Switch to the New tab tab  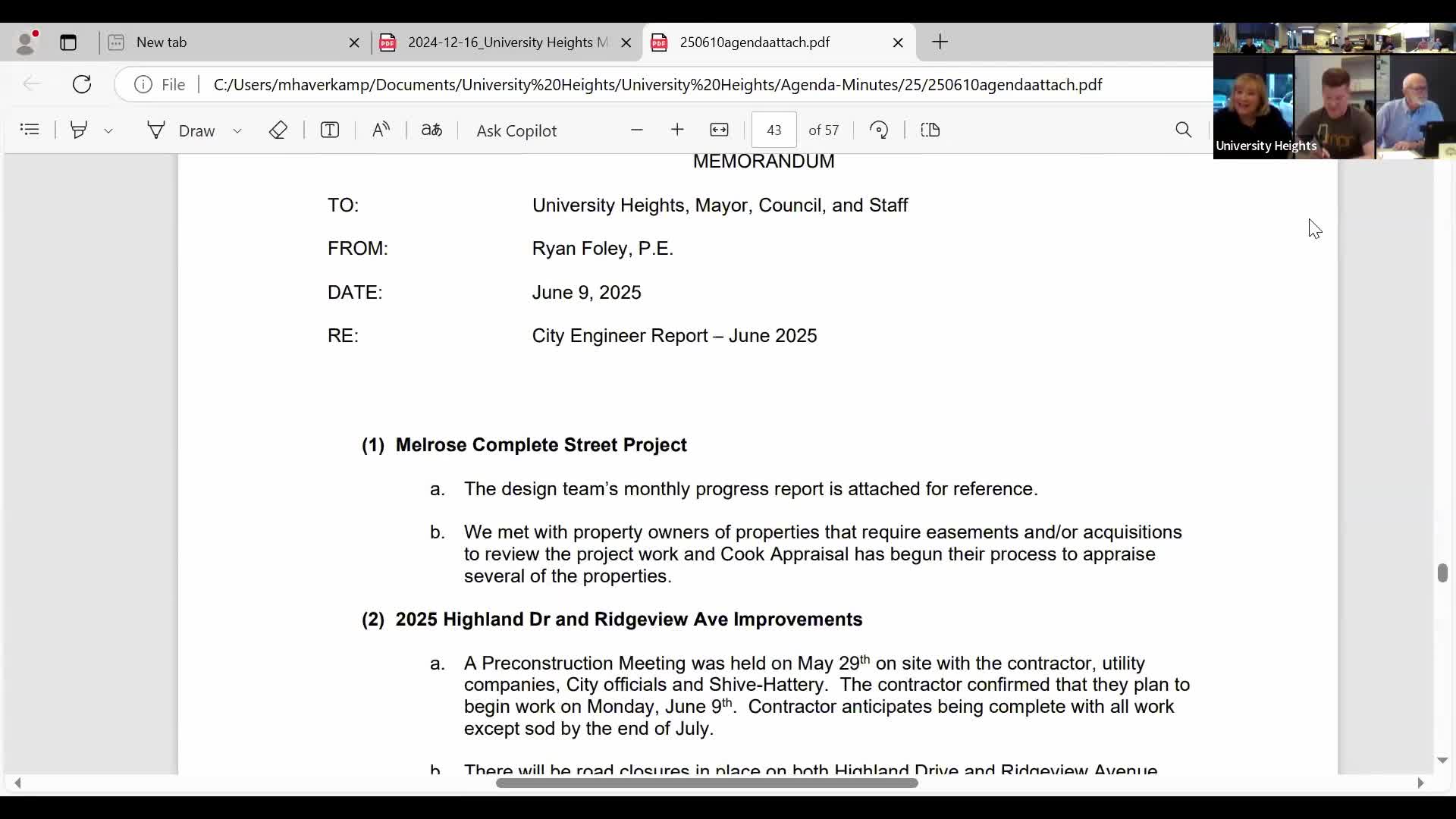point(227,42)
